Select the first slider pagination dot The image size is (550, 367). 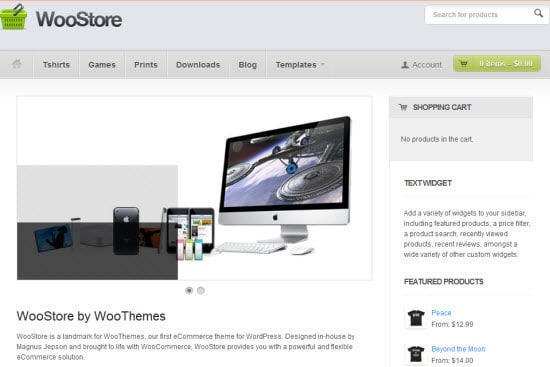tap(189, 291)
